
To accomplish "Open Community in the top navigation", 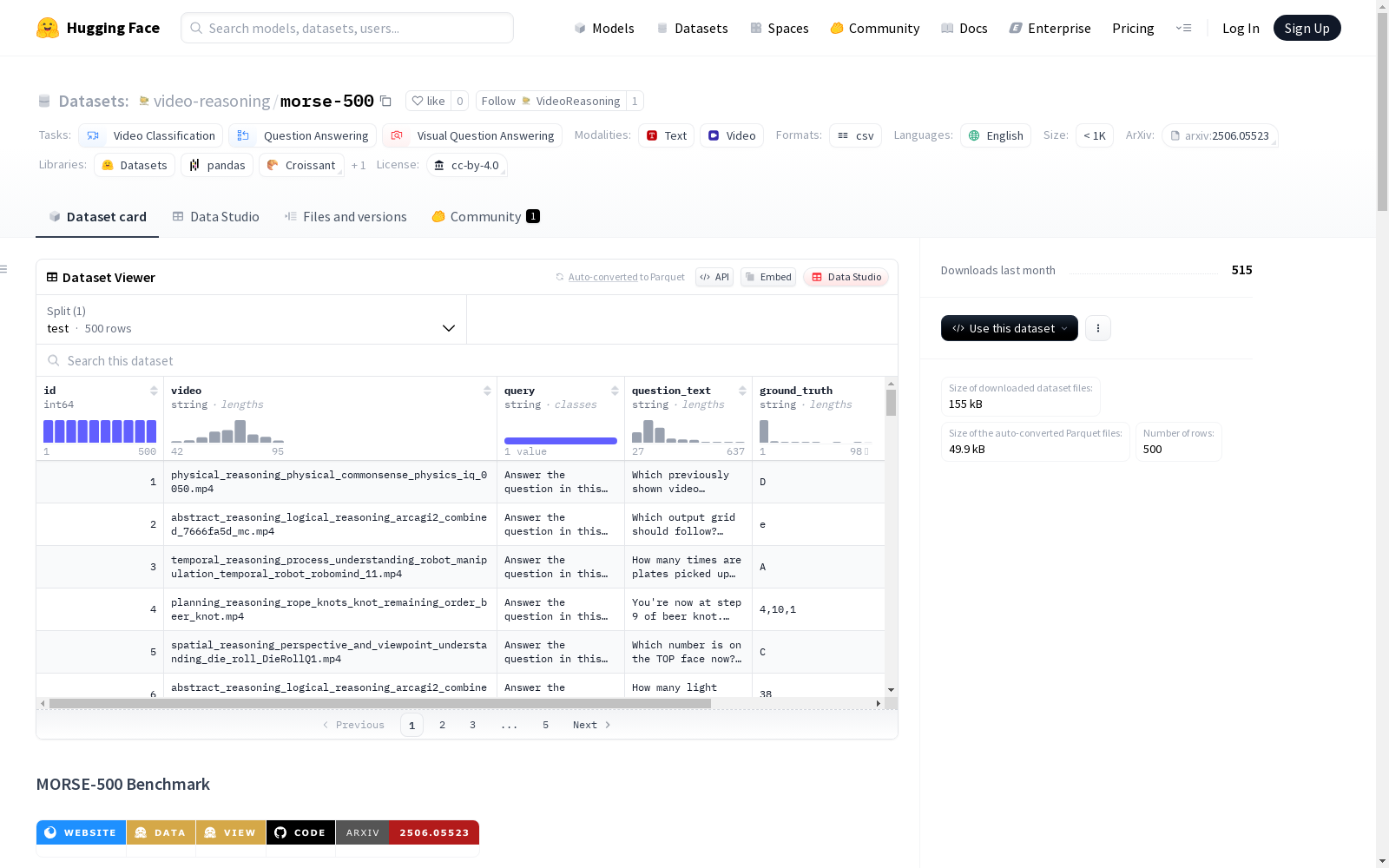I will [x=874, y=28].
